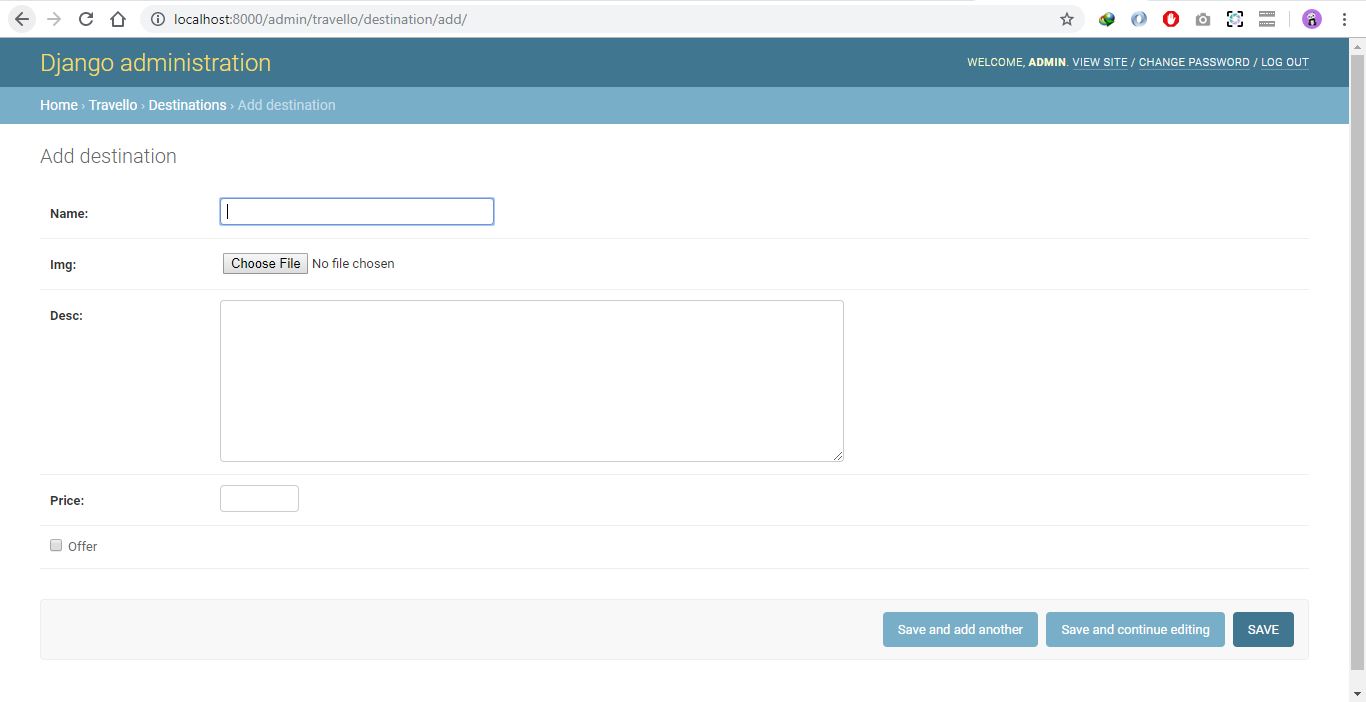Image resolution: width=1366 pixels, height=702 pixels.
Task: Open the Chrome profile avatar
Action: 1311,19
